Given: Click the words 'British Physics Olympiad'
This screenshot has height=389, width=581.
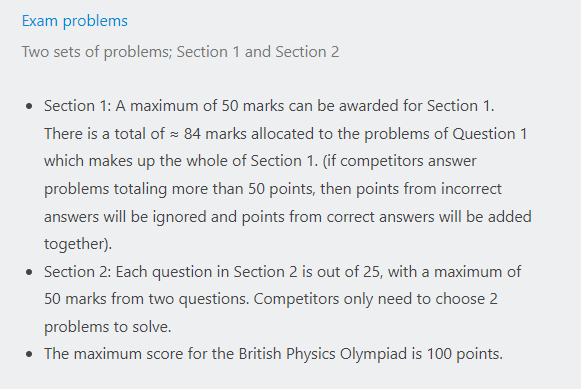Looking at the screenshot, I should pyautogui.click(x=322, y=354).
